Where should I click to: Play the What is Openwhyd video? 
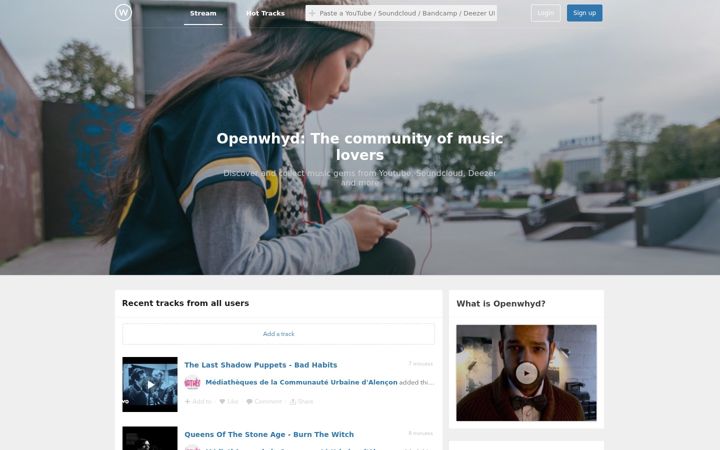[x=526, y=373]
